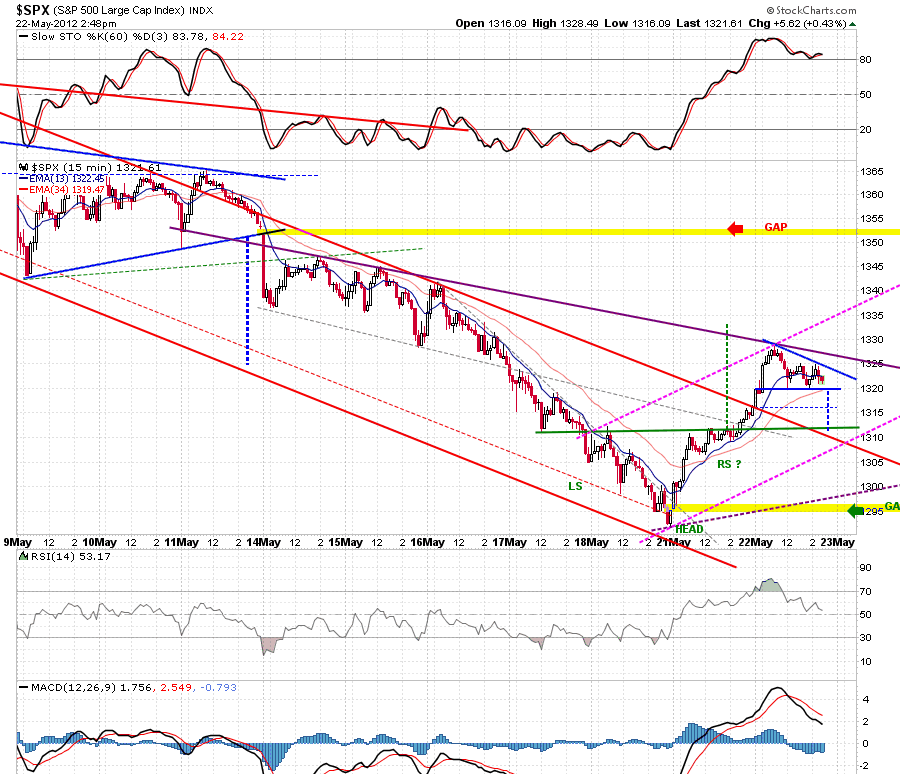The image size is (908, 774).
Task: Click the $SPX ticker symbol title
Action: point(32,10)
